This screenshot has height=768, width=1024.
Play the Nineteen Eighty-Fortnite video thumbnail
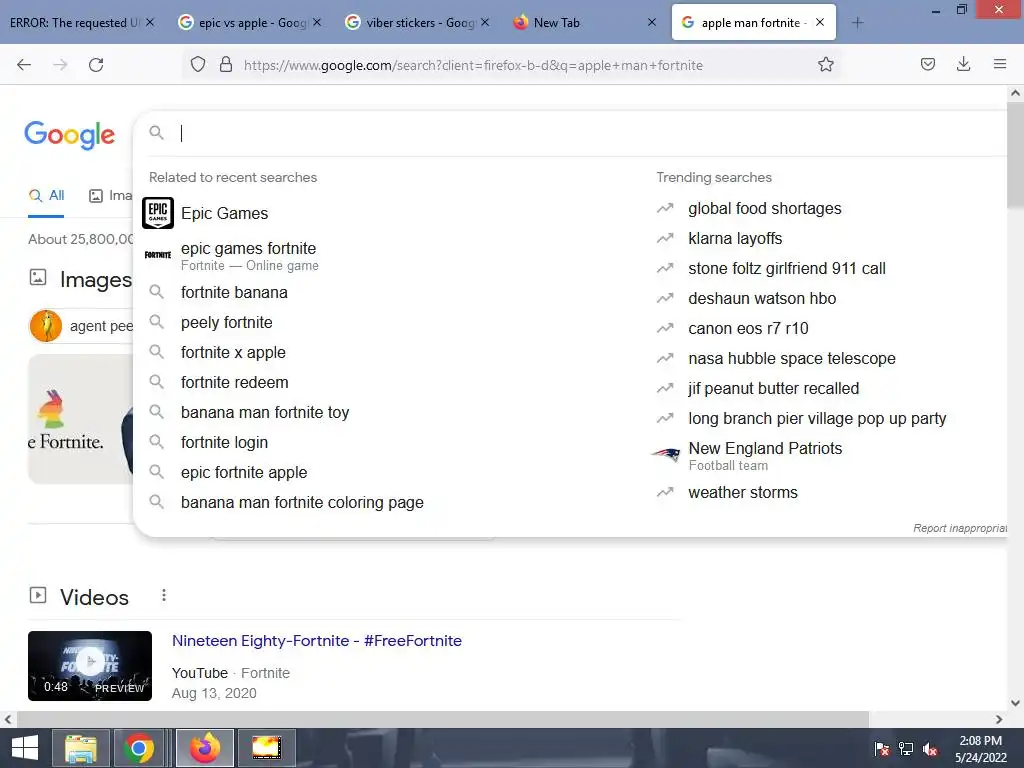click(90, 665)
